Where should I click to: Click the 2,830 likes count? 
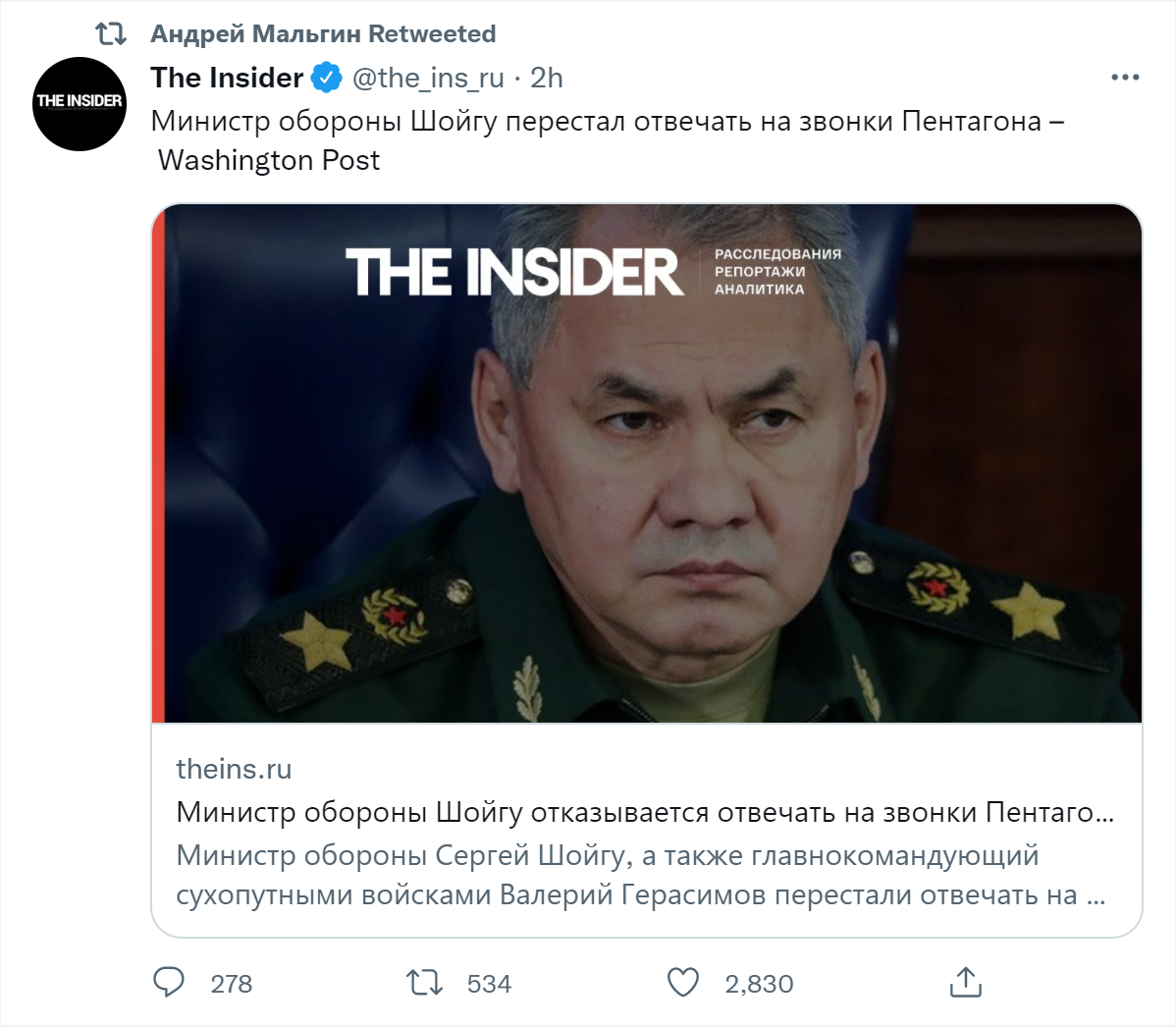[759, 984]
